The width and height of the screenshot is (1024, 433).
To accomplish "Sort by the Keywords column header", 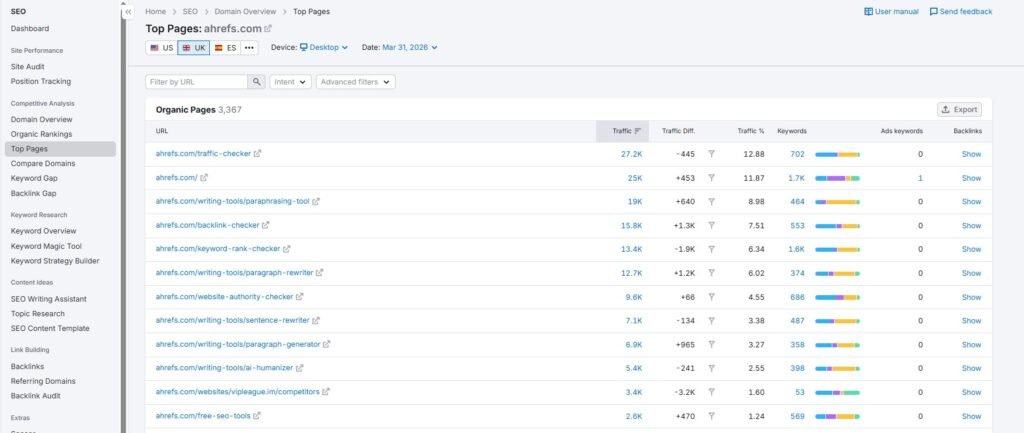I will coord(792,131).
